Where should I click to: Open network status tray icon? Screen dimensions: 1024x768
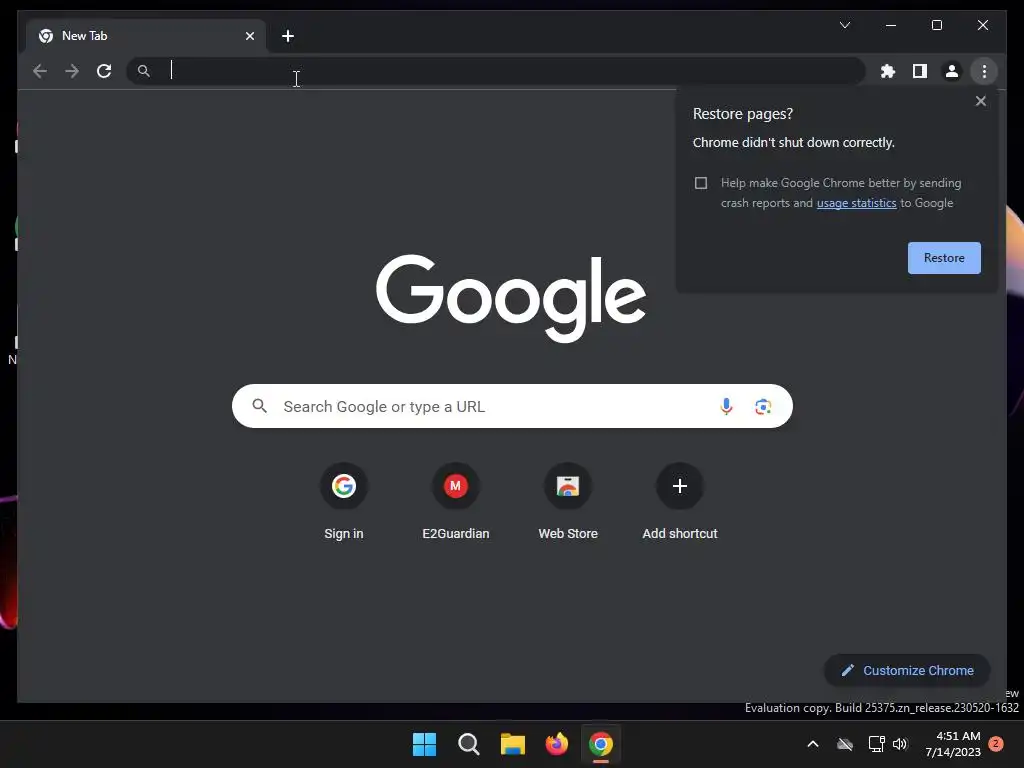pyautogui.click(x=876, y=744)
